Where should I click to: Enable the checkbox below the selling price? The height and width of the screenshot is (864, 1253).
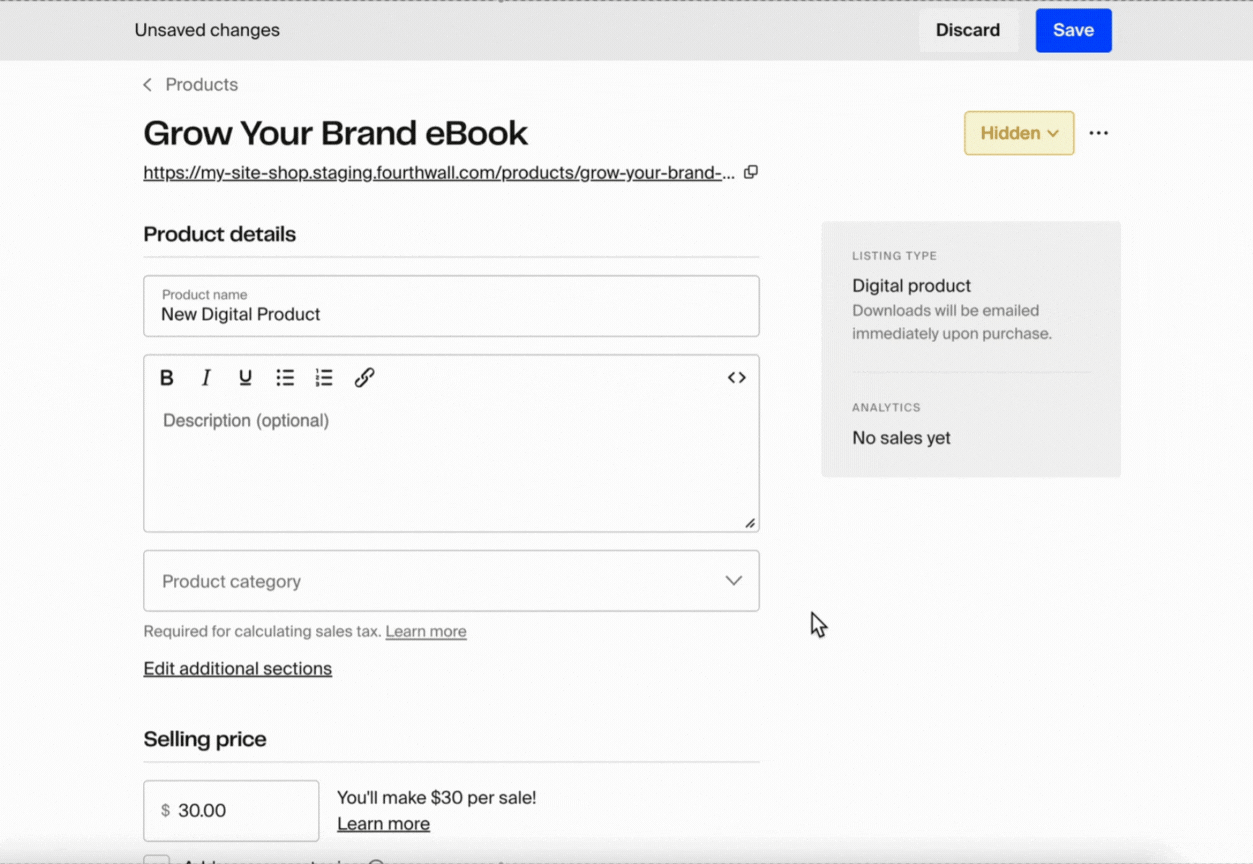(156, 860)
